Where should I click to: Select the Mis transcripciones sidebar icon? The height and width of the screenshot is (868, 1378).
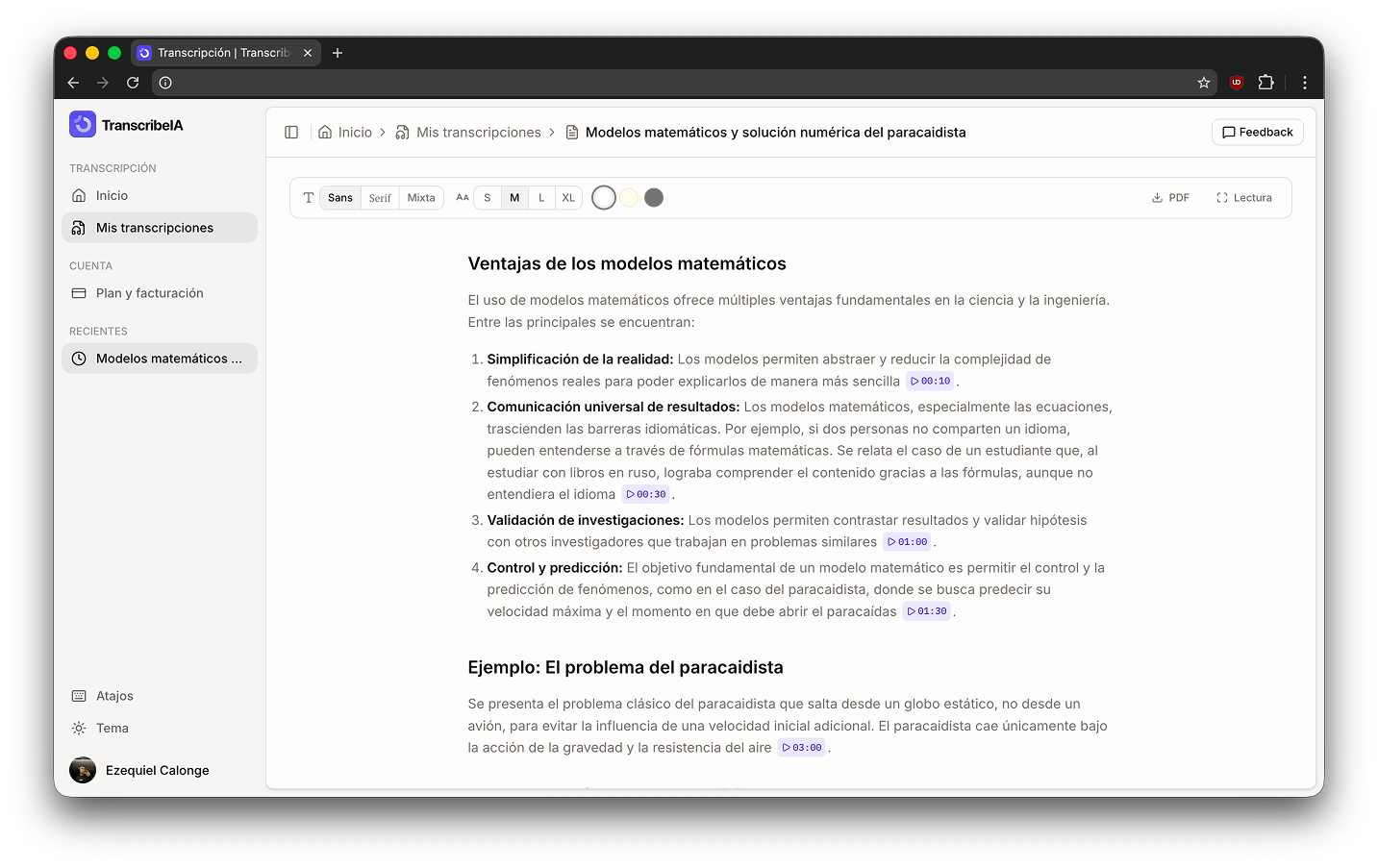(x=80, y=228)
